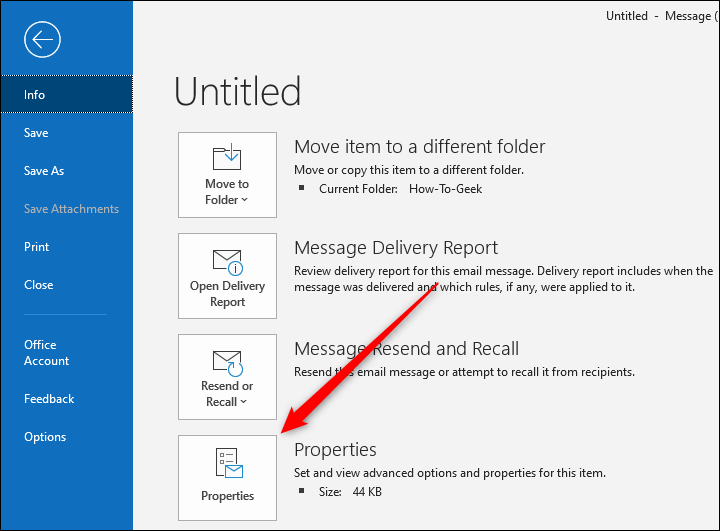
Task: Expand the Resend or Recall dropdown chevron
Action: [244, 403]
